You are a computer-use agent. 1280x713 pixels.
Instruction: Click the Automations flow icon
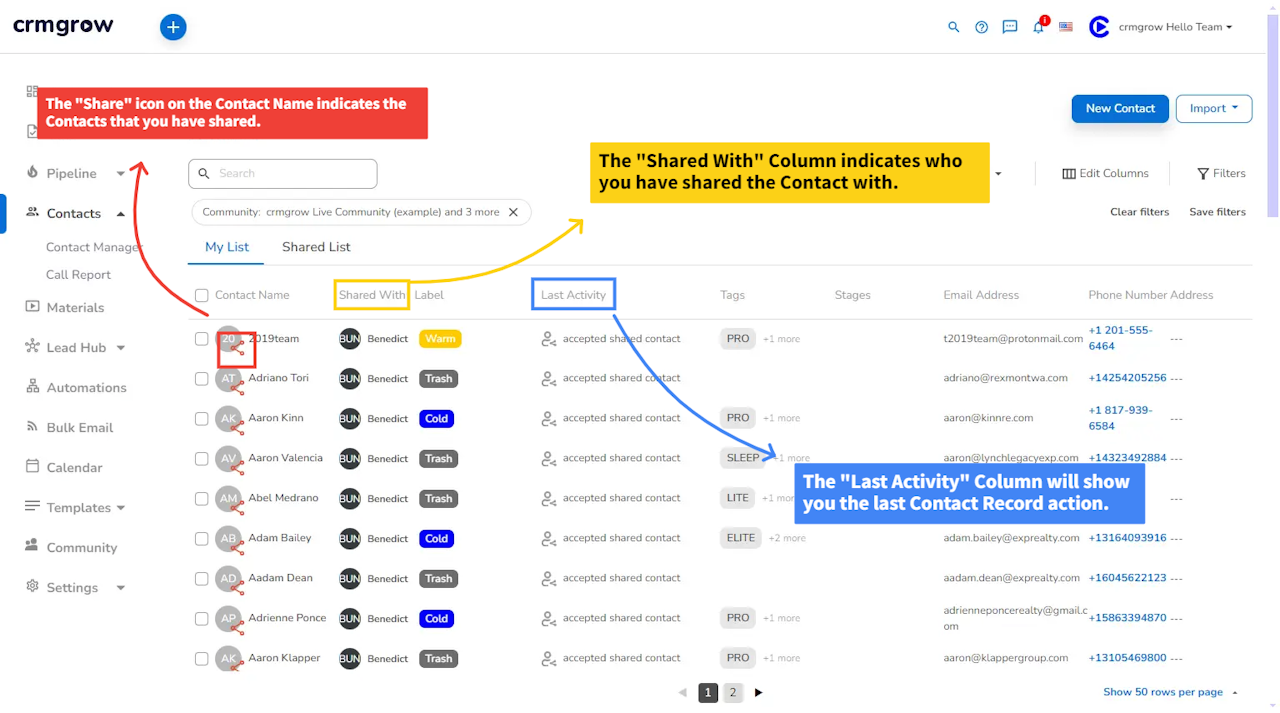coord(32,387)
